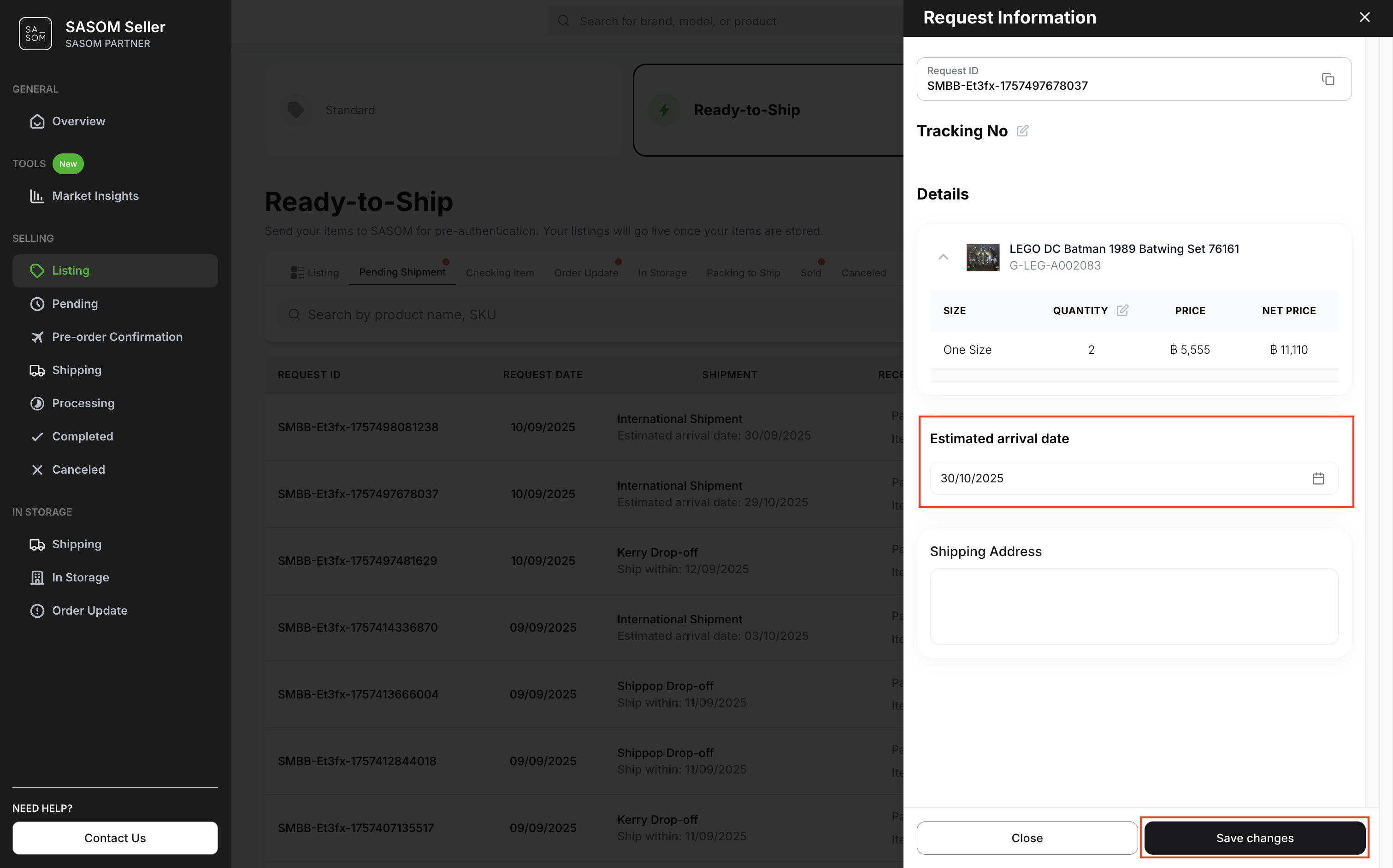Open the Estimated arrival date calendar picker
Screen dimensions: 1393x868
[x=1318, y=478]
